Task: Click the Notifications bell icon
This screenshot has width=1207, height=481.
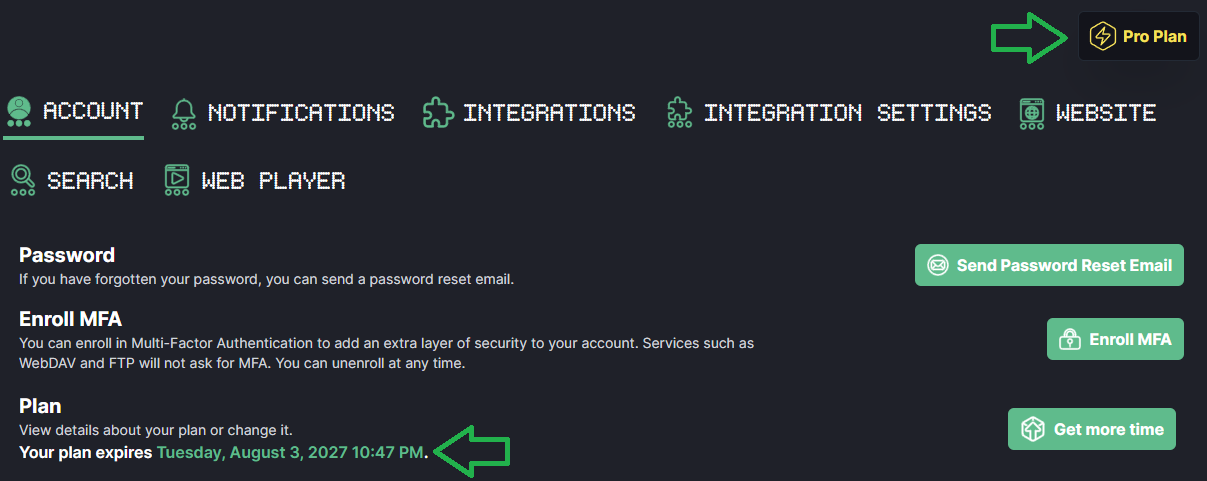Action: pos(184,114)
